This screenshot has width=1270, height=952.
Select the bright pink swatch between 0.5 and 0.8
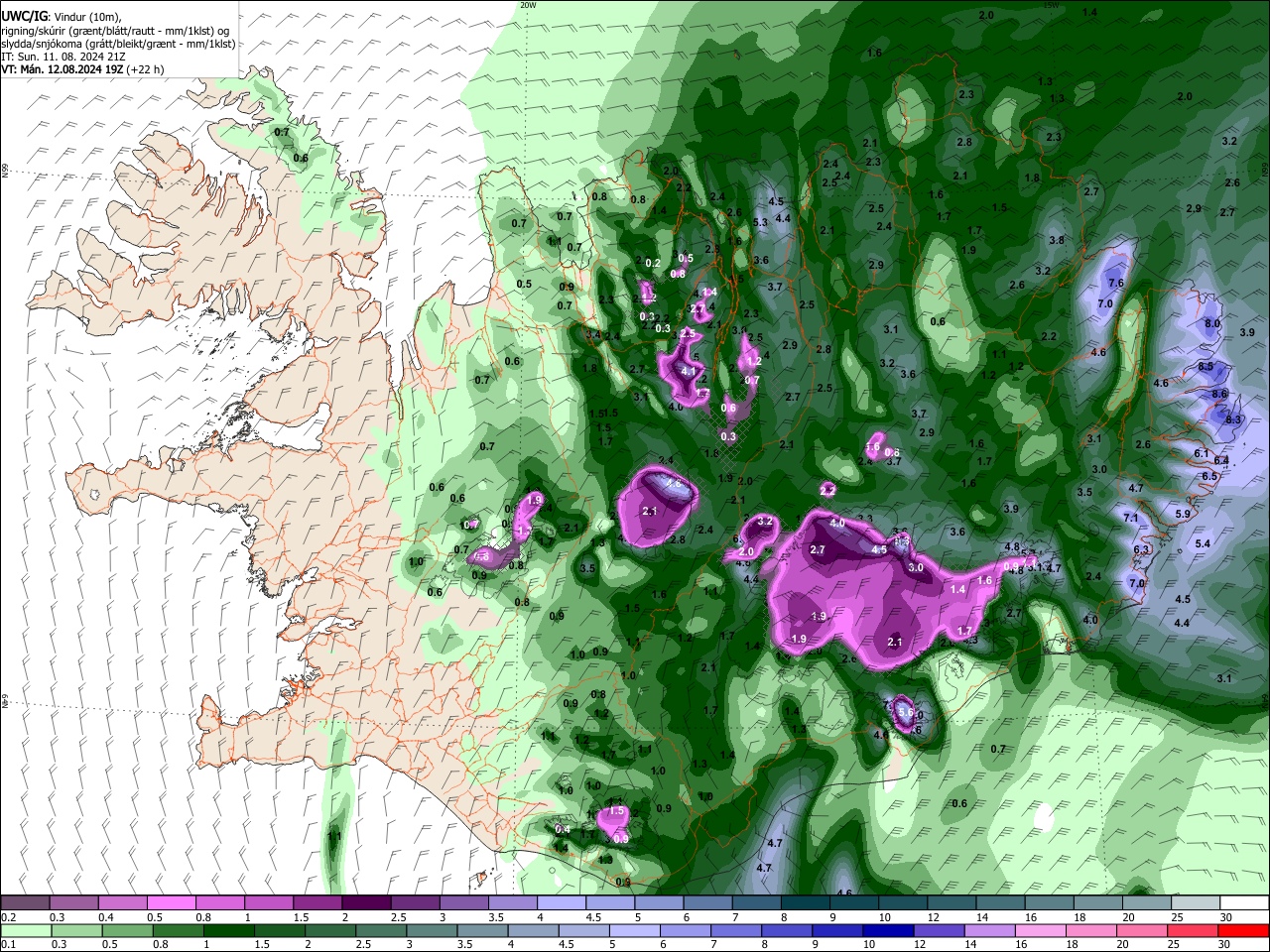point(171,902)
